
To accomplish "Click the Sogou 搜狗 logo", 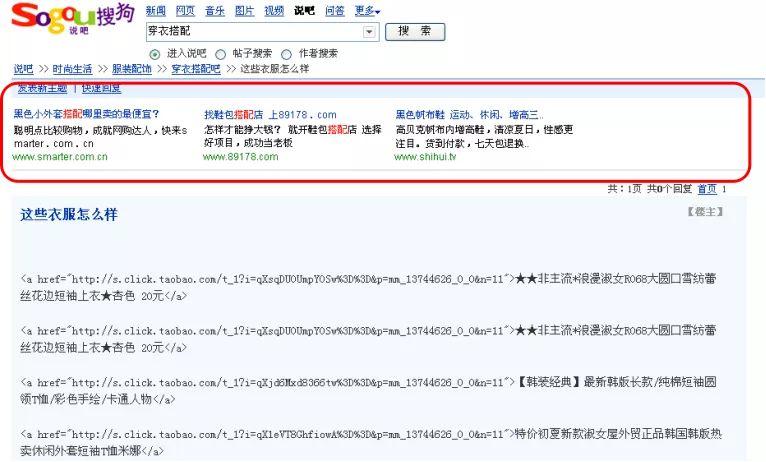I will click(72, 18).
